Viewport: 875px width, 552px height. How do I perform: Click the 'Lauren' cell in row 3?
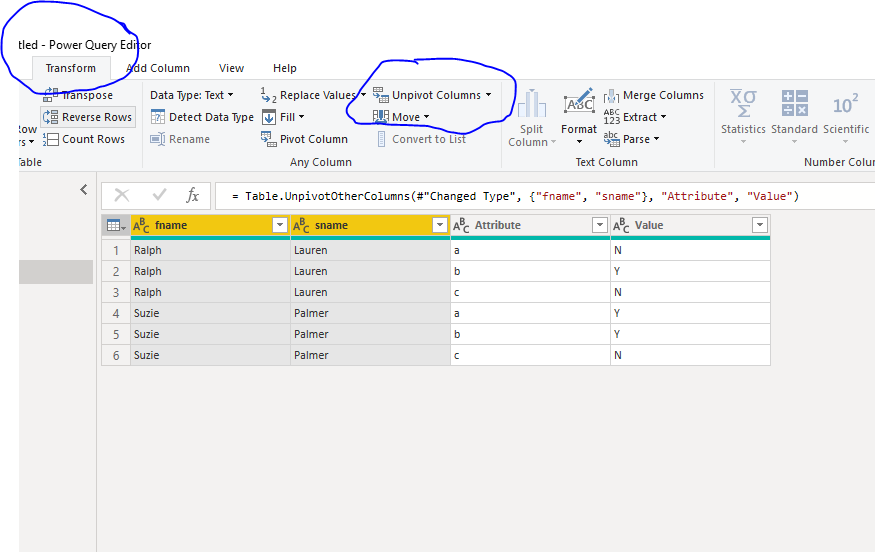pos(371,292)
